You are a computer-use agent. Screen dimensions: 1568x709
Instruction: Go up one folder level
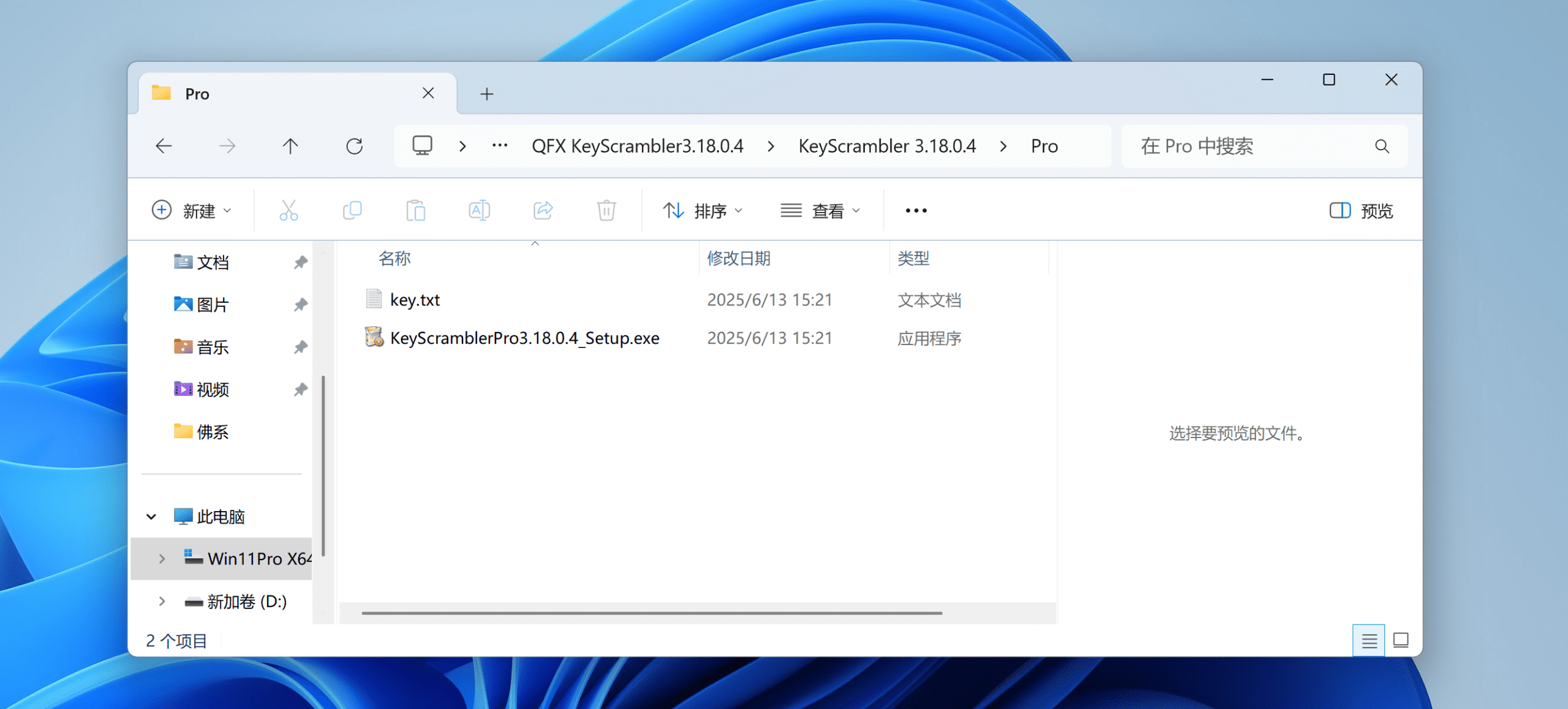pyautogui.click(x=290, y=146)
